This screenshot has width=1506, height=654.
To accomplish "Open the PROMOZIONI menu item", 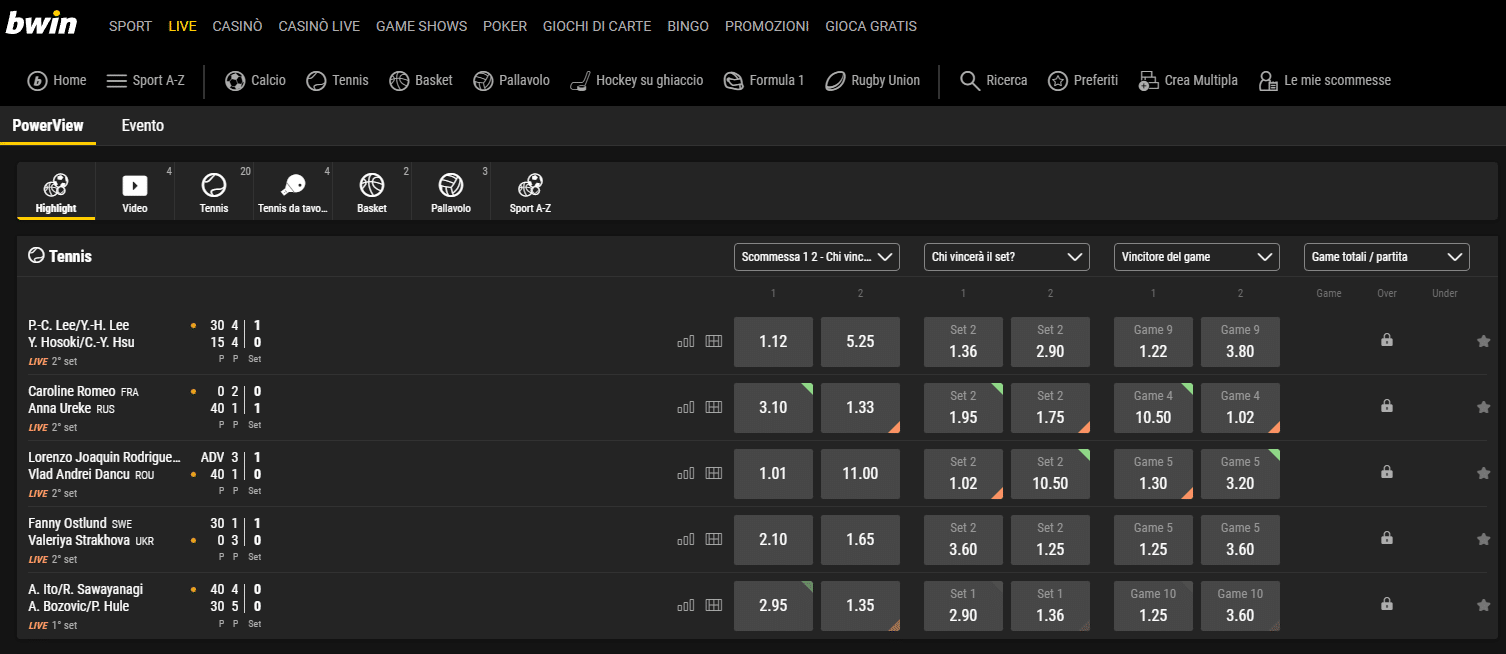I will click(766, 26).
